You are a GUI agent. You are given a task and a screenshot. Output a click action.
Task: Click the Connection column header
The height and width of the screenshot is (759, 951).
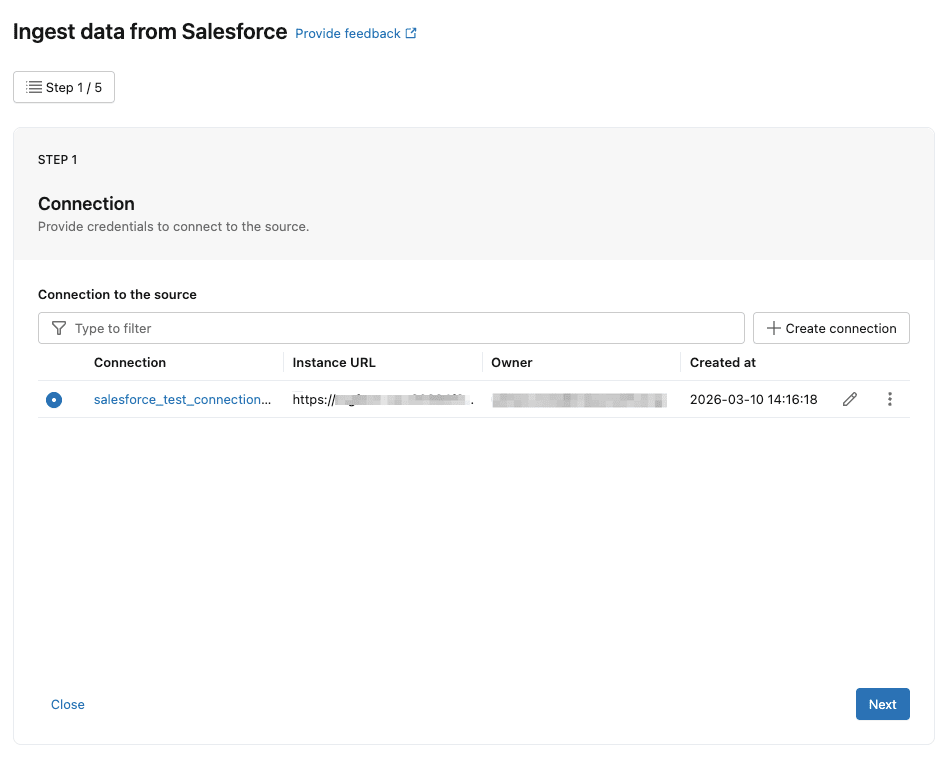pyautogui.click(x=129, y=362)
